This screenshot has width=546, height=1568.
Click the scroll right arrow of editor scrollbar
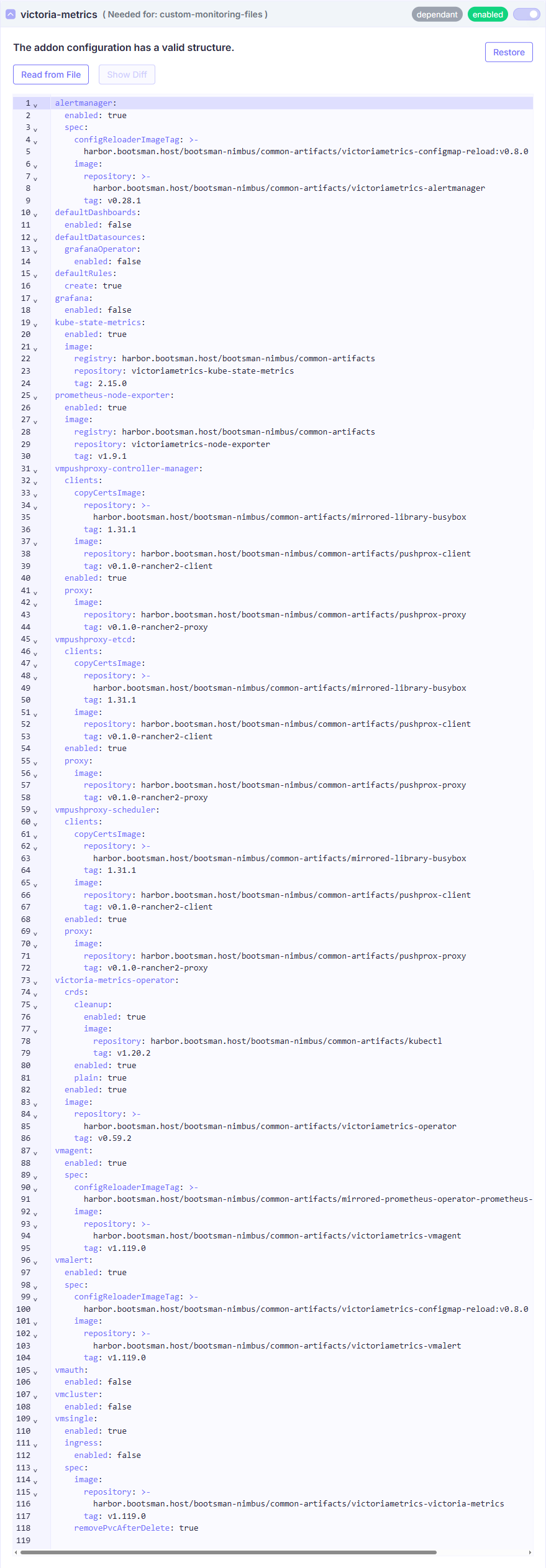(529, 1552)
